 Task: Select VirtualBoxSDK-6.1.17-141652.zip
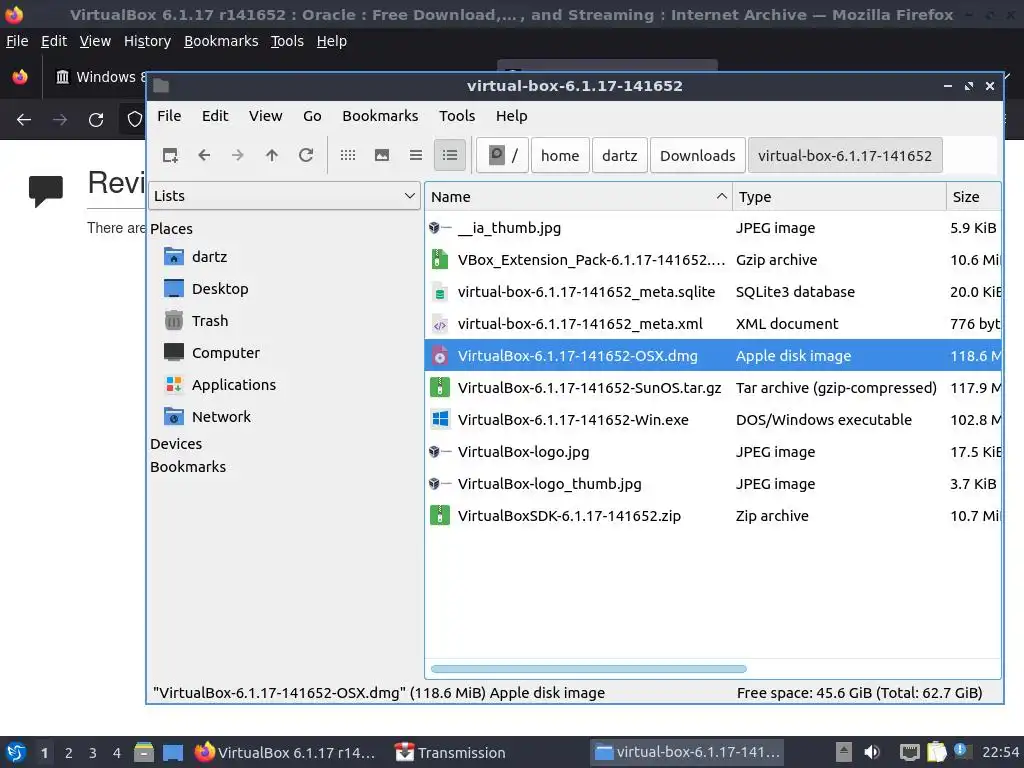point(712,516)
